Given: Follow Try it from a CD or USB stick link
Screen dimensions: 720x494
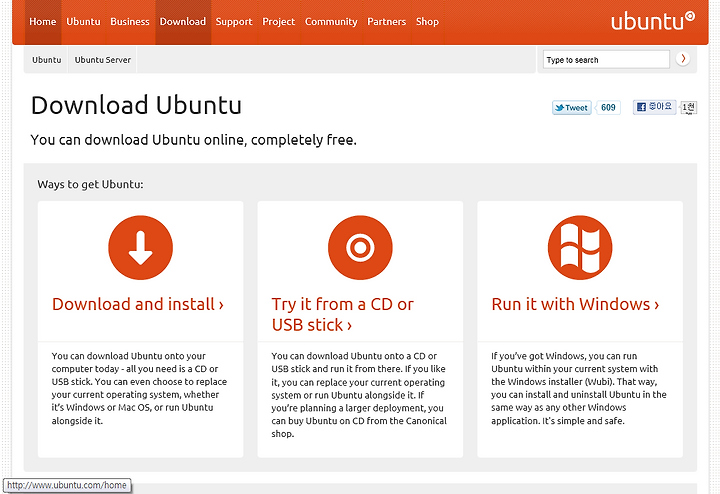Looking at the screenshot, I should pyautogui.click(x=343, y=314).
